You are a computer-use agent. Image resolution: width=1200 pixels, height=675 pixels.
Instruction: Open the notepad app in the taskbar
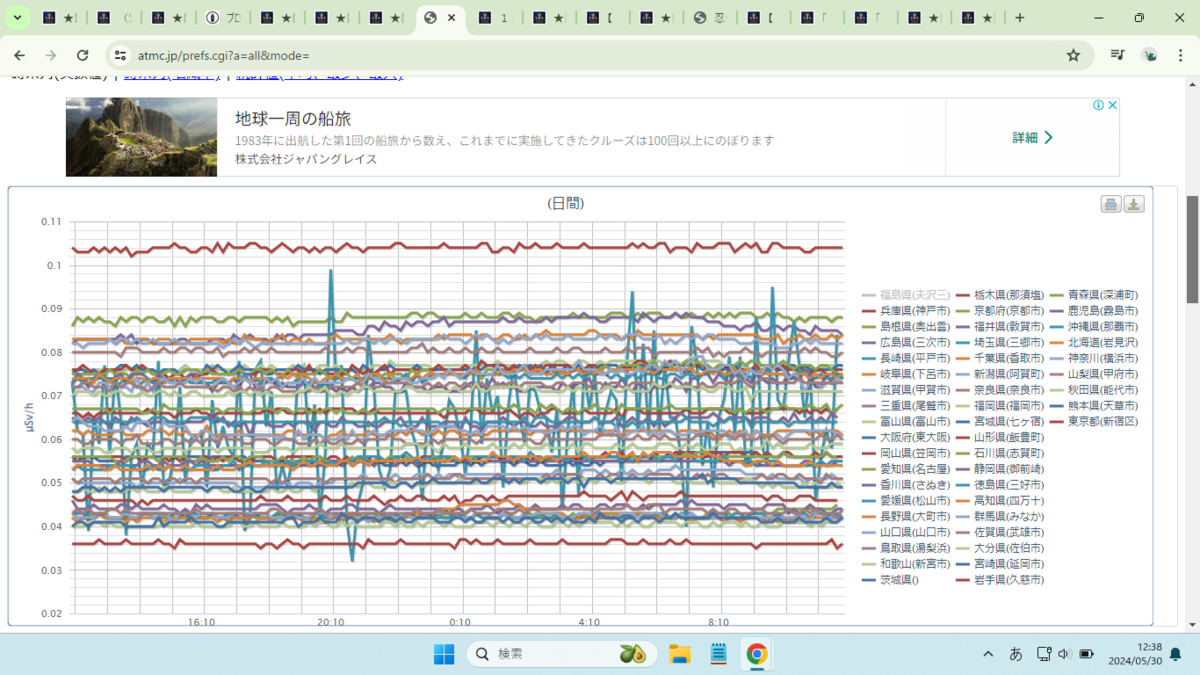718,654
